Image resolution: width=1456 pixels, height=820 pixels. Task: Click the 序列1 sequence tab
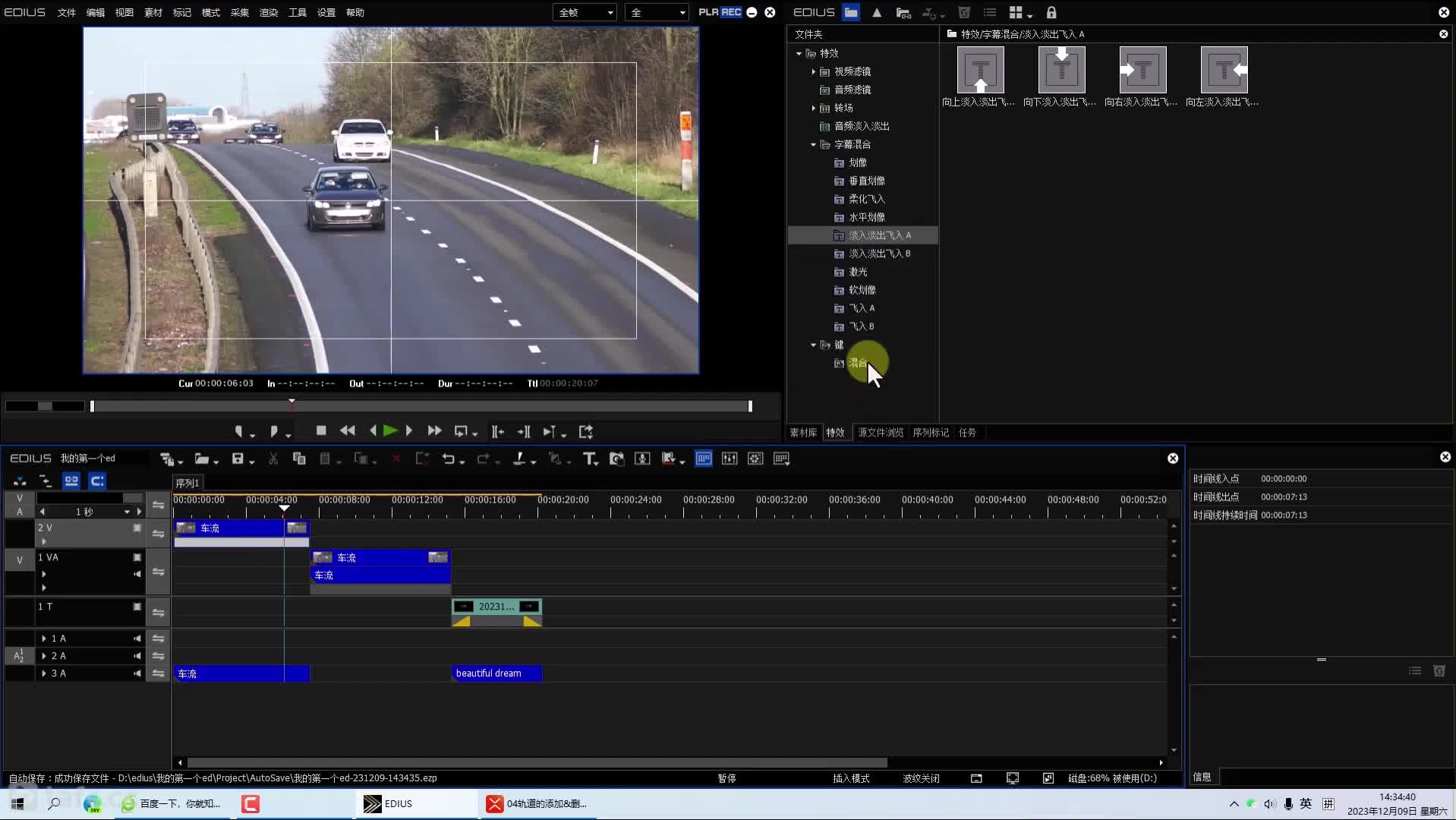[x=188, y=483]
